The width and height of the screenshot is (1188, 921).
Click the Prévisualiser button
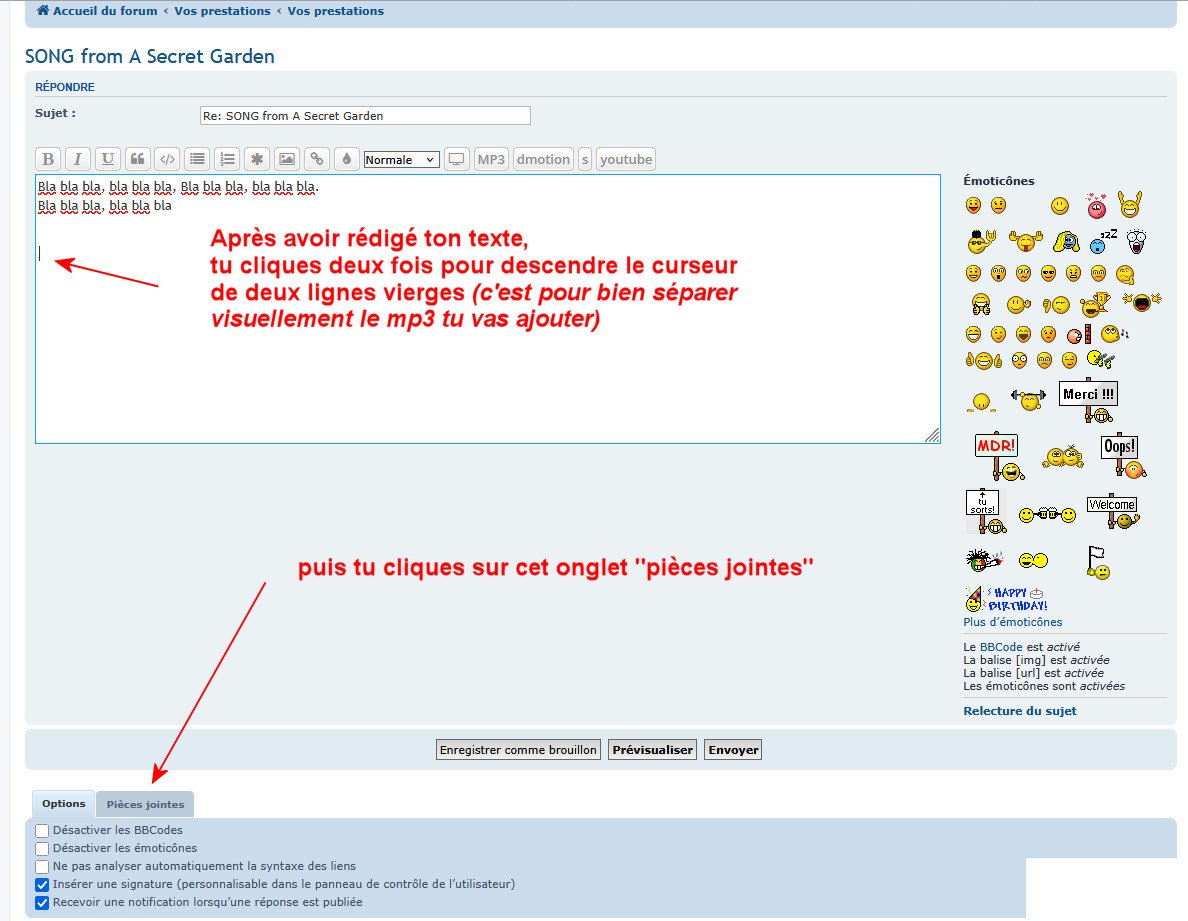click(x=652, y=750)
